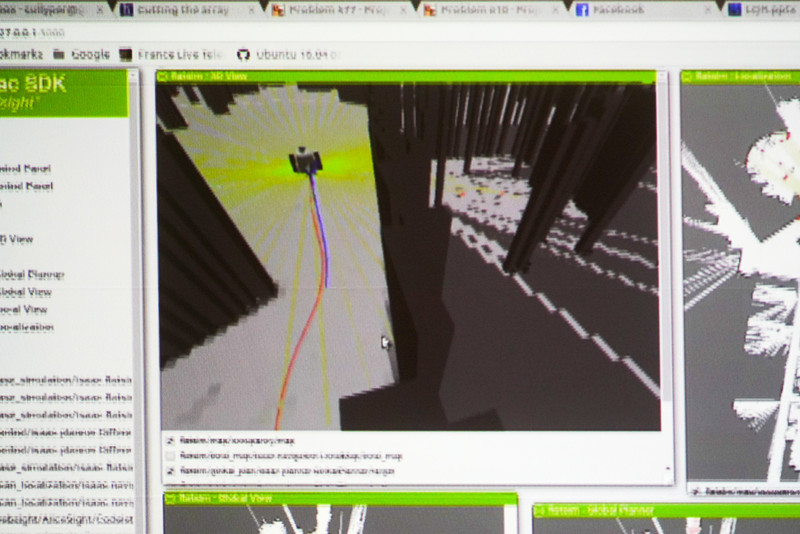The image size is (800, 534).
Task: Open Global View in sidebar list
Action: [26, 292]
